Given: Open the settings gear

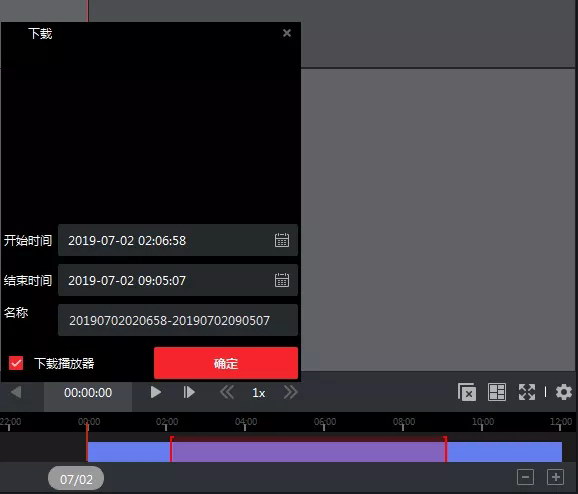Looking at the screenshot, I should (x=564, y=392).
